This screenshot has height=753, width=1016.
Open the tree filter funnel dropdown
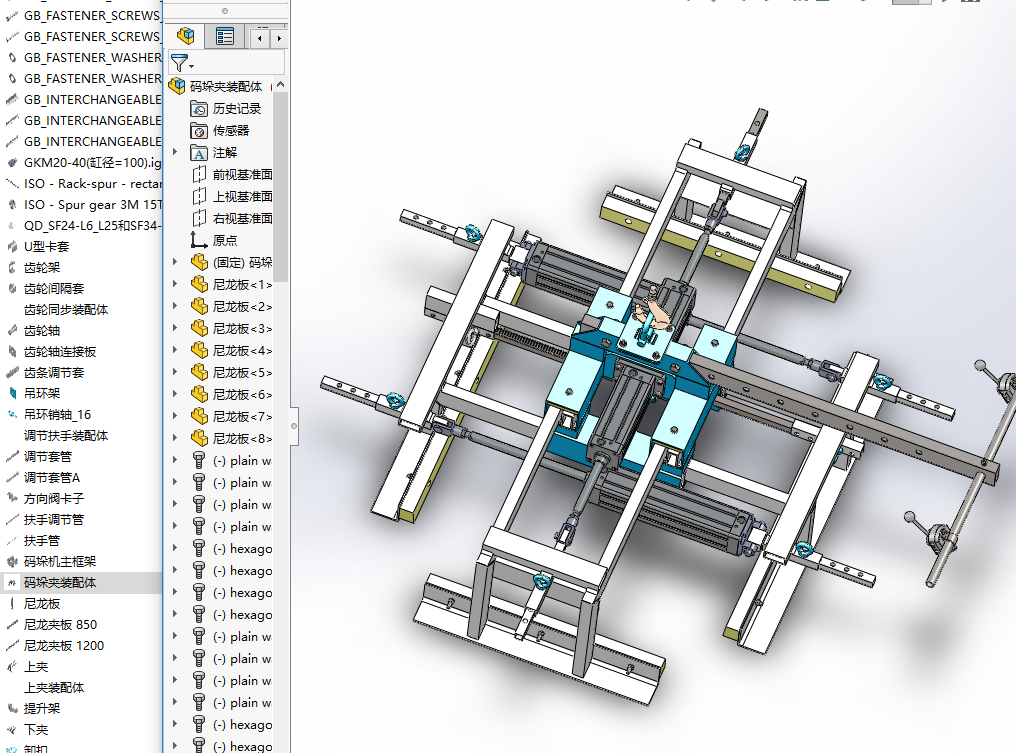point(181,63)
